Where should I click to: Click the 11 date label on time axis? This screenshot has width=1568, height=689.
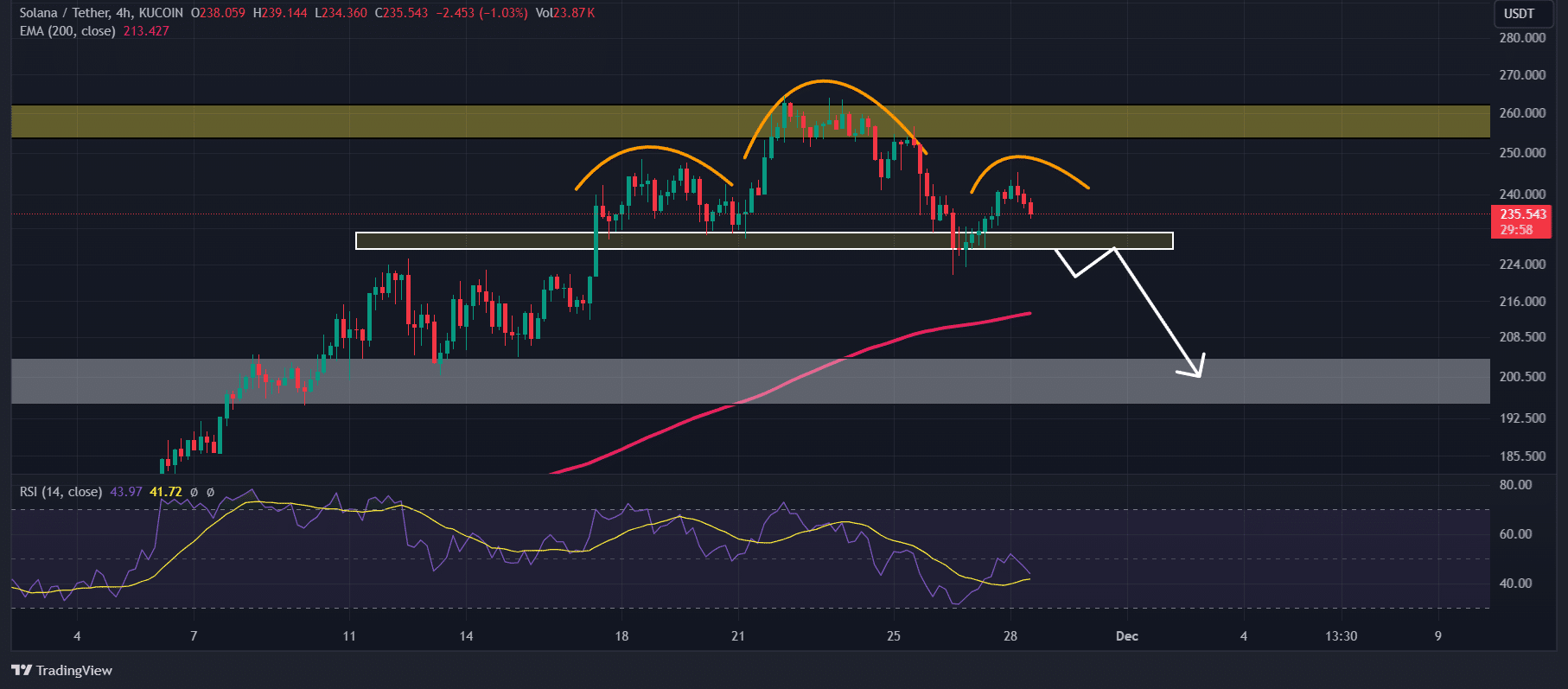[349, 636]
